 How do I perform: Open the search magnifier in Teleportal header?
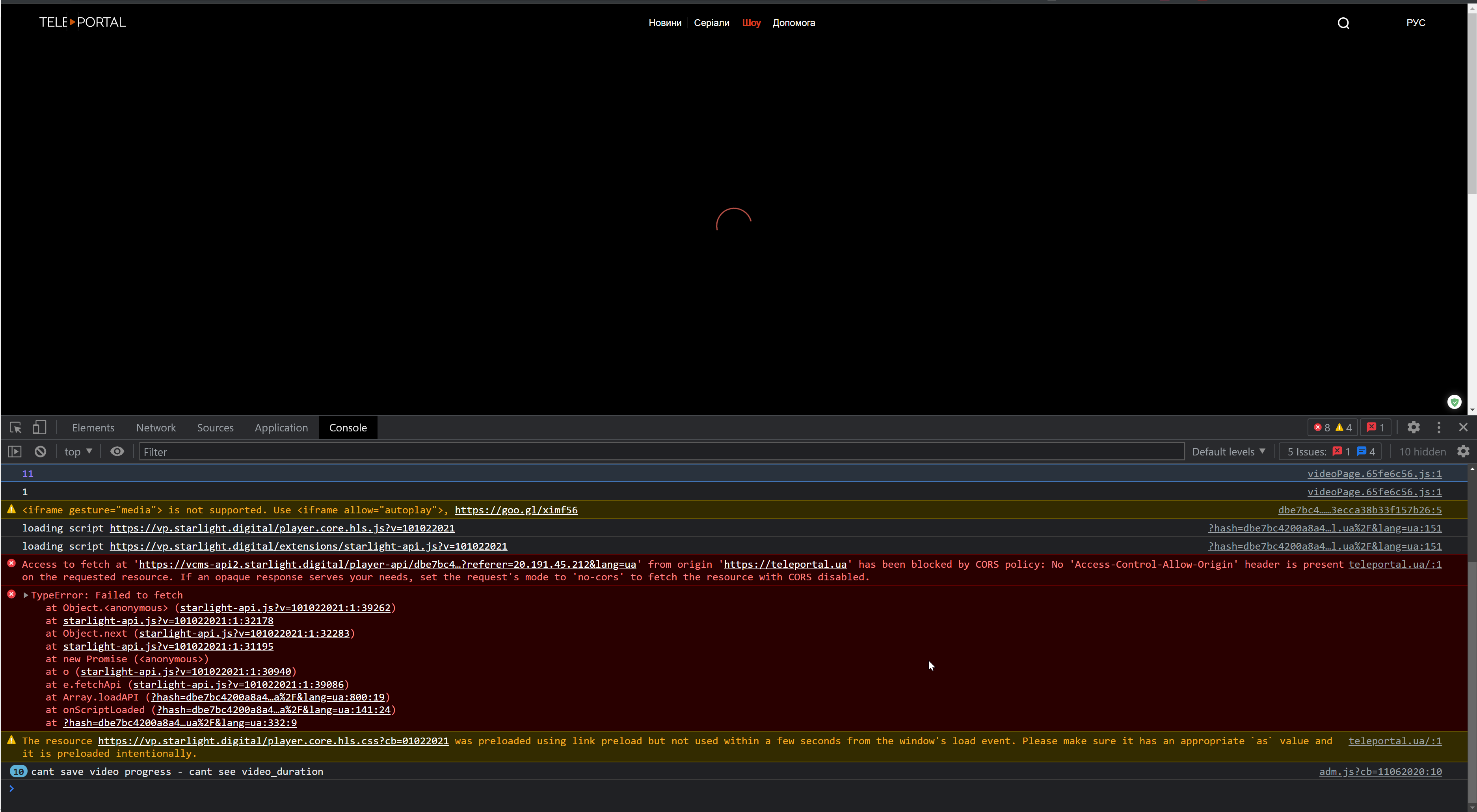[1344, 23]
